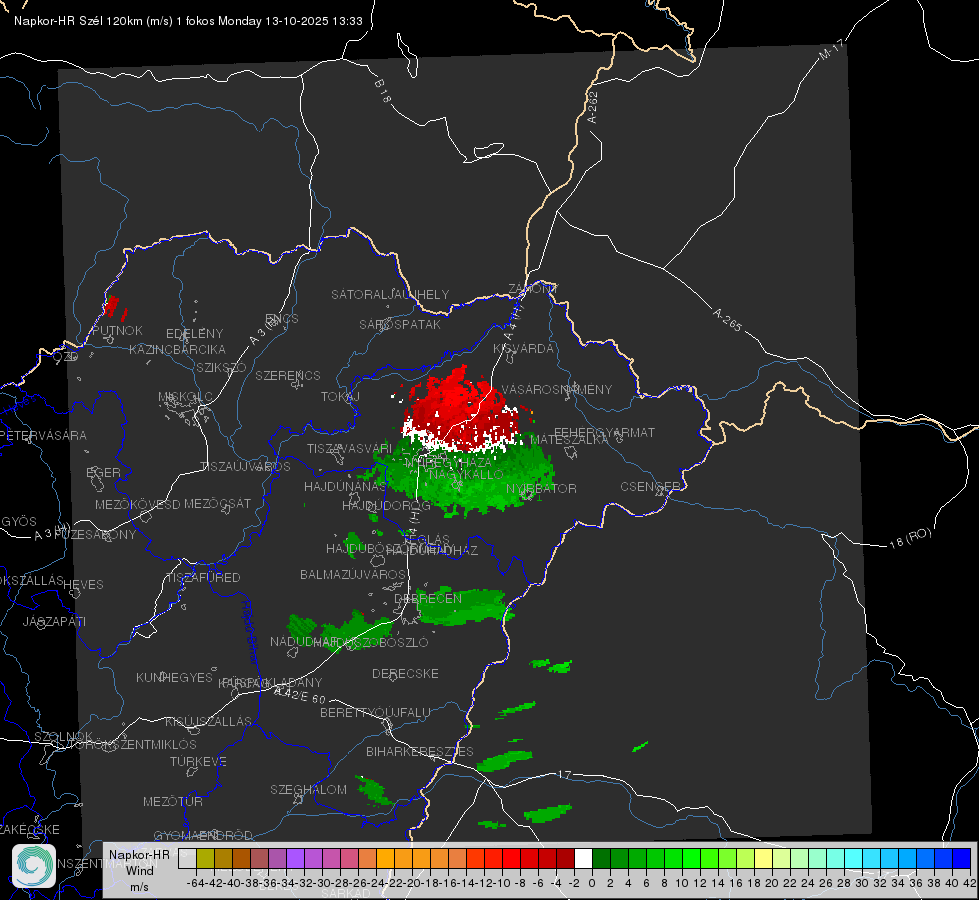The image size is (979, 900).
Task: Click the SÁTORALJAÚJHELY label
Action: (x=390, y=294)
